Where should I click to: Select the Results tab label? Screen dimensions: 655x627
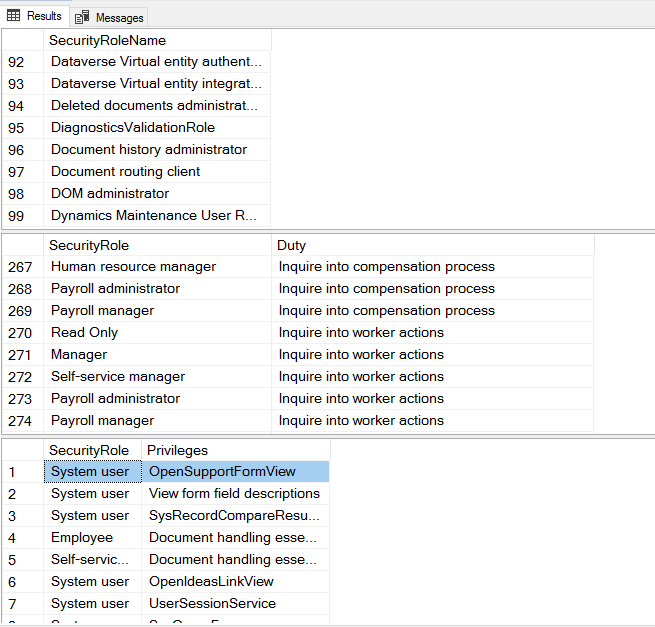[44, 16]
